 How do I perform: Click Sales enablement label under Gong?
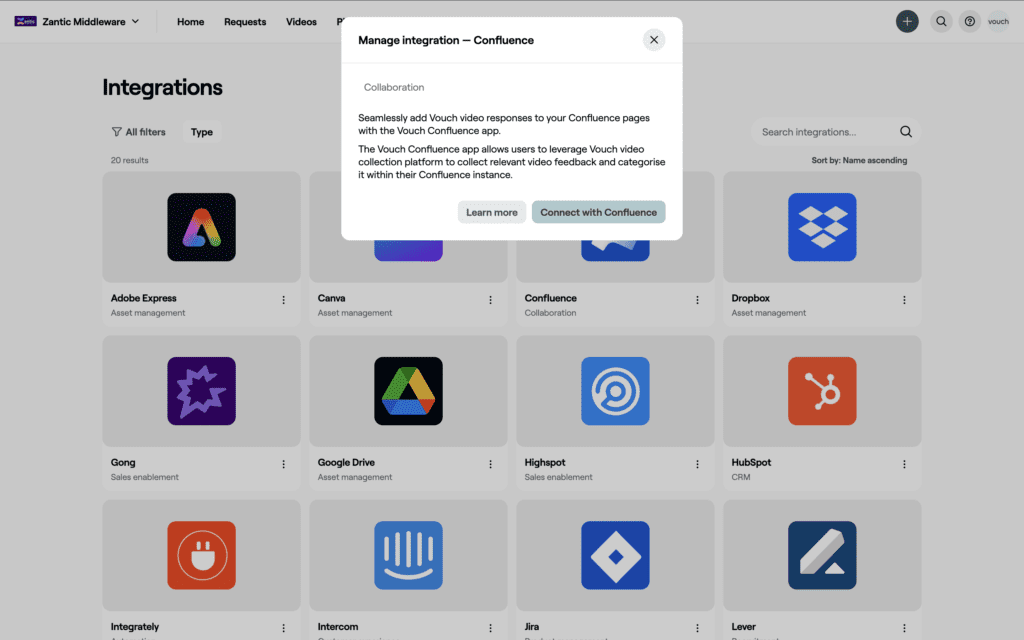click(x=144, y=477)
